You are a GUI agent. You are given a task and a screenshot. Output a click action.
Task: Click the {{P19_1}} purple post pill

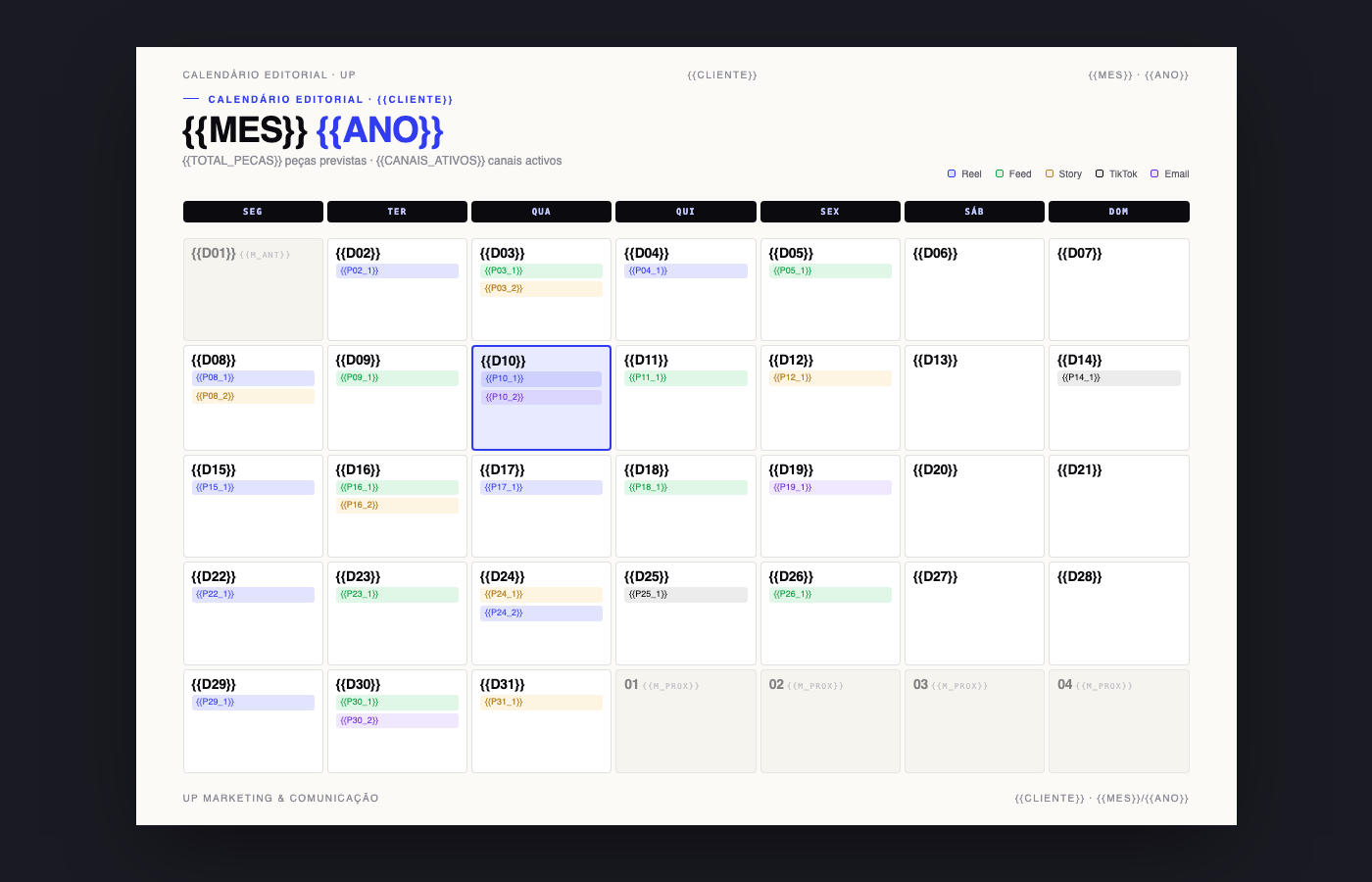pos(830,487)
